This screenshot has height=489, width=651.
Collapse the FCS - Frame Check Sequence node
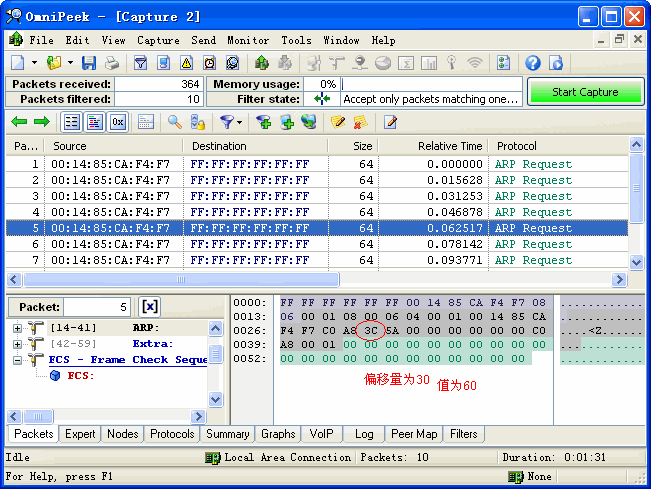[17, 360]
